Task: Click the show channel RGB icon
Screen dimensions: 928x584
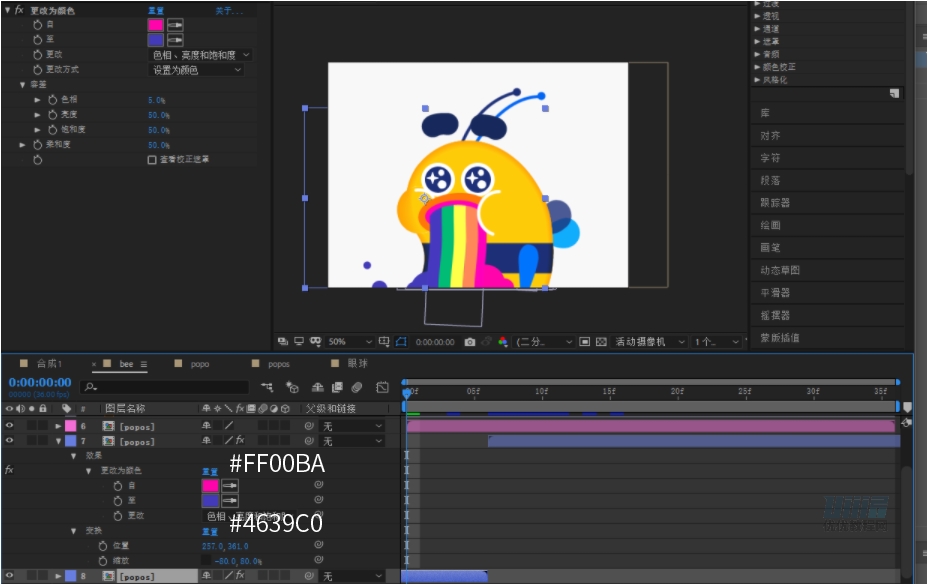Action: 503,342
